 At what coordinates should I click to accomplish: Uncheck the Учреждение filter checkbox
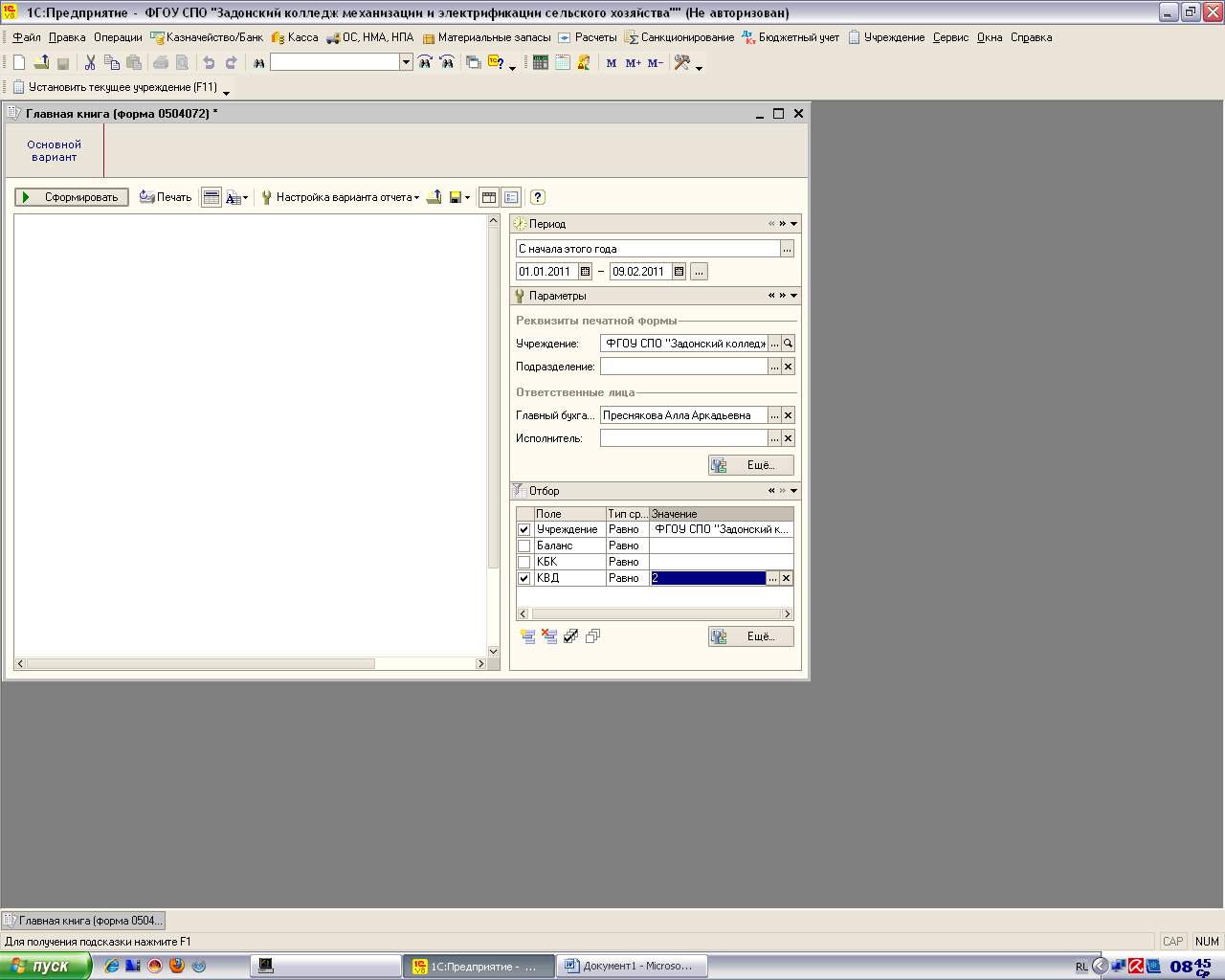click(x=523, y=529)
